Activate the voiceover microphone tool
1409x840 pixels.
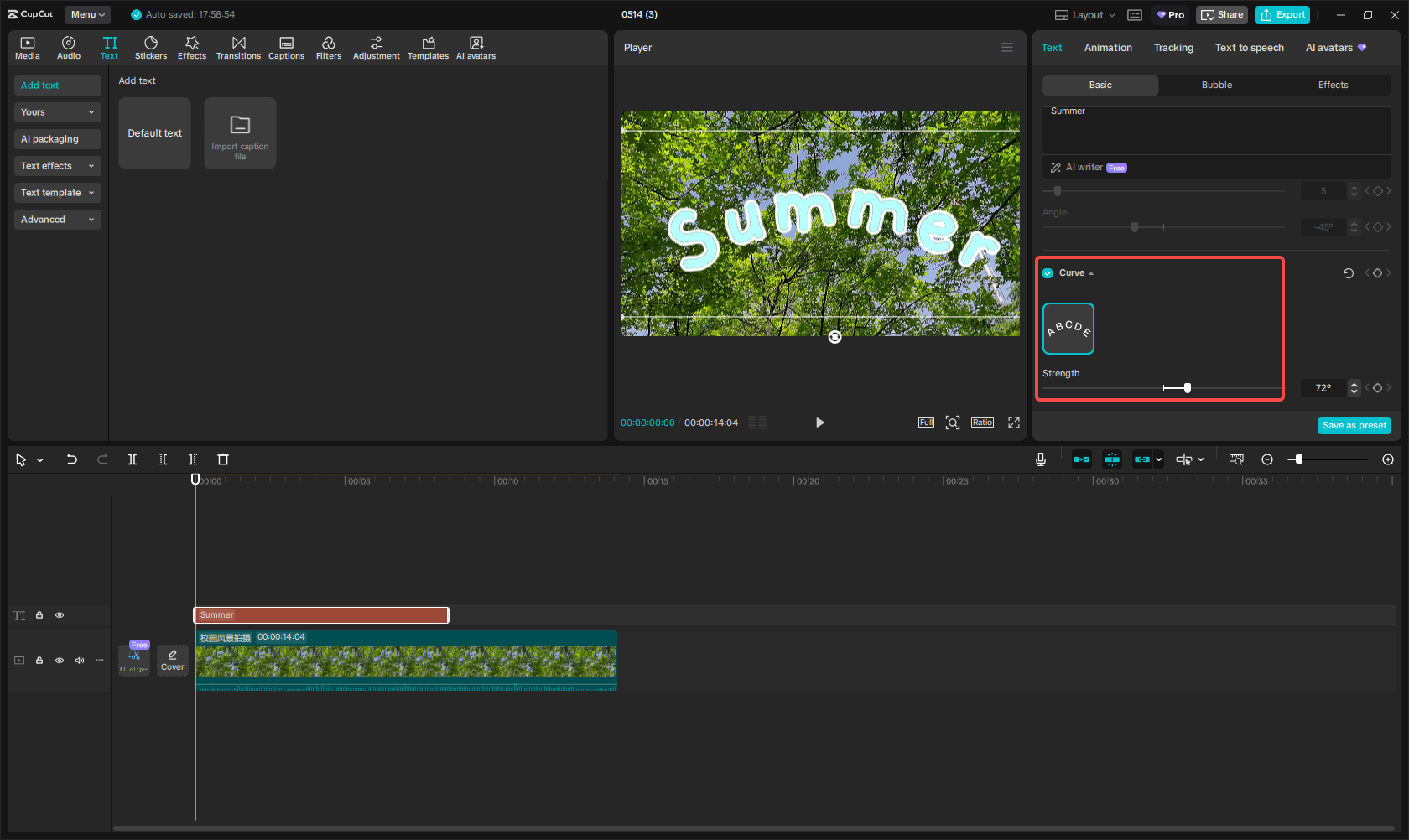[x=1040, y=459]
